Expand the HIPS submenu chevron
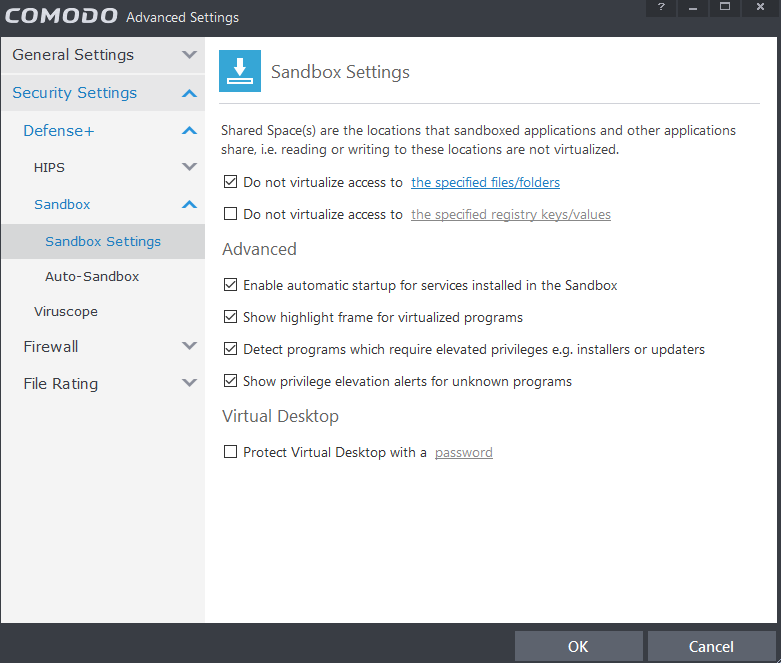The image size is (781, 663). tap(189, 167)
